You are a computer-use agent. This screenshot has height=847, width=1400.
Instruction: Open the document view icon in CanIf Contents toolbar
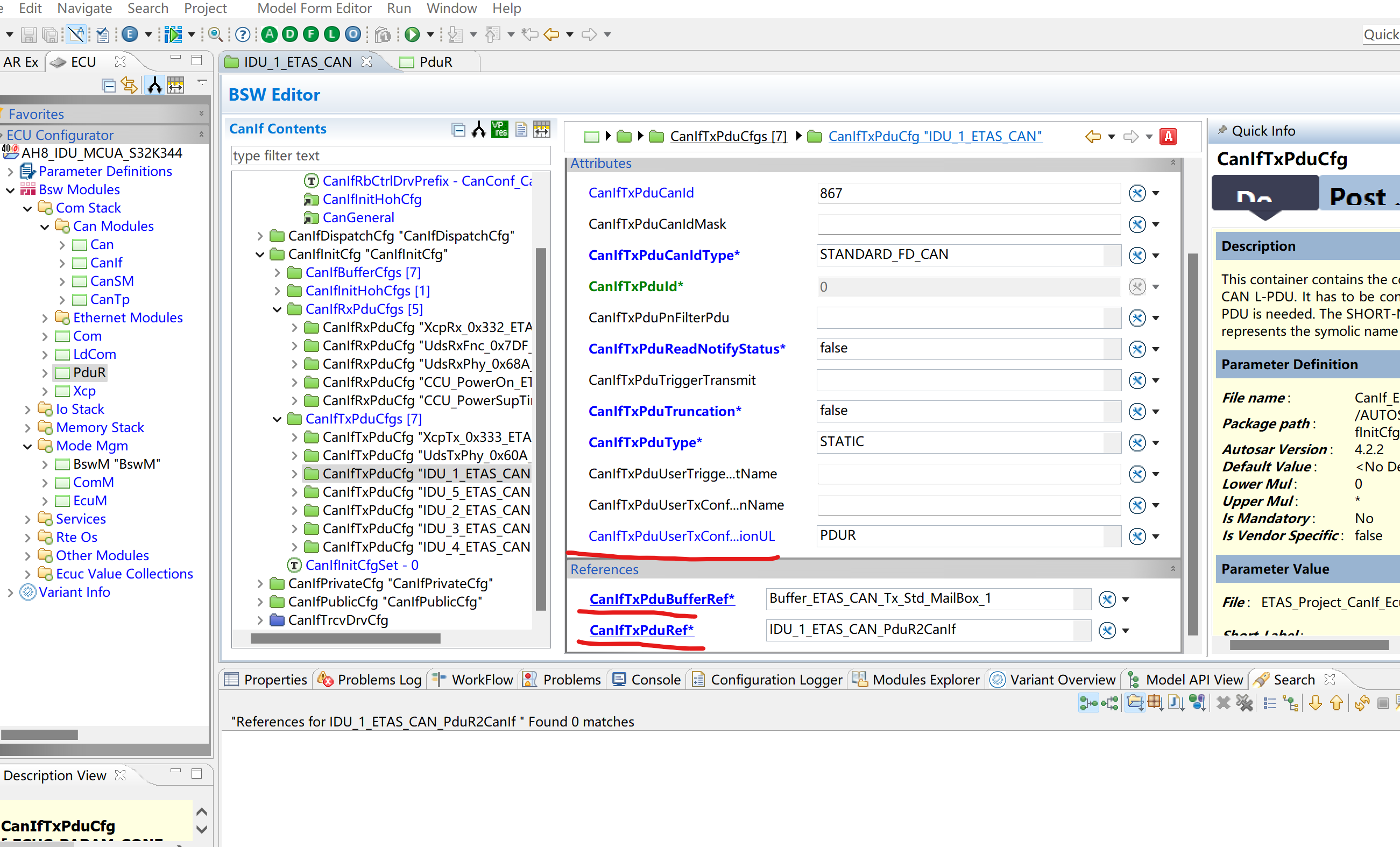click(x=521, y=129)
